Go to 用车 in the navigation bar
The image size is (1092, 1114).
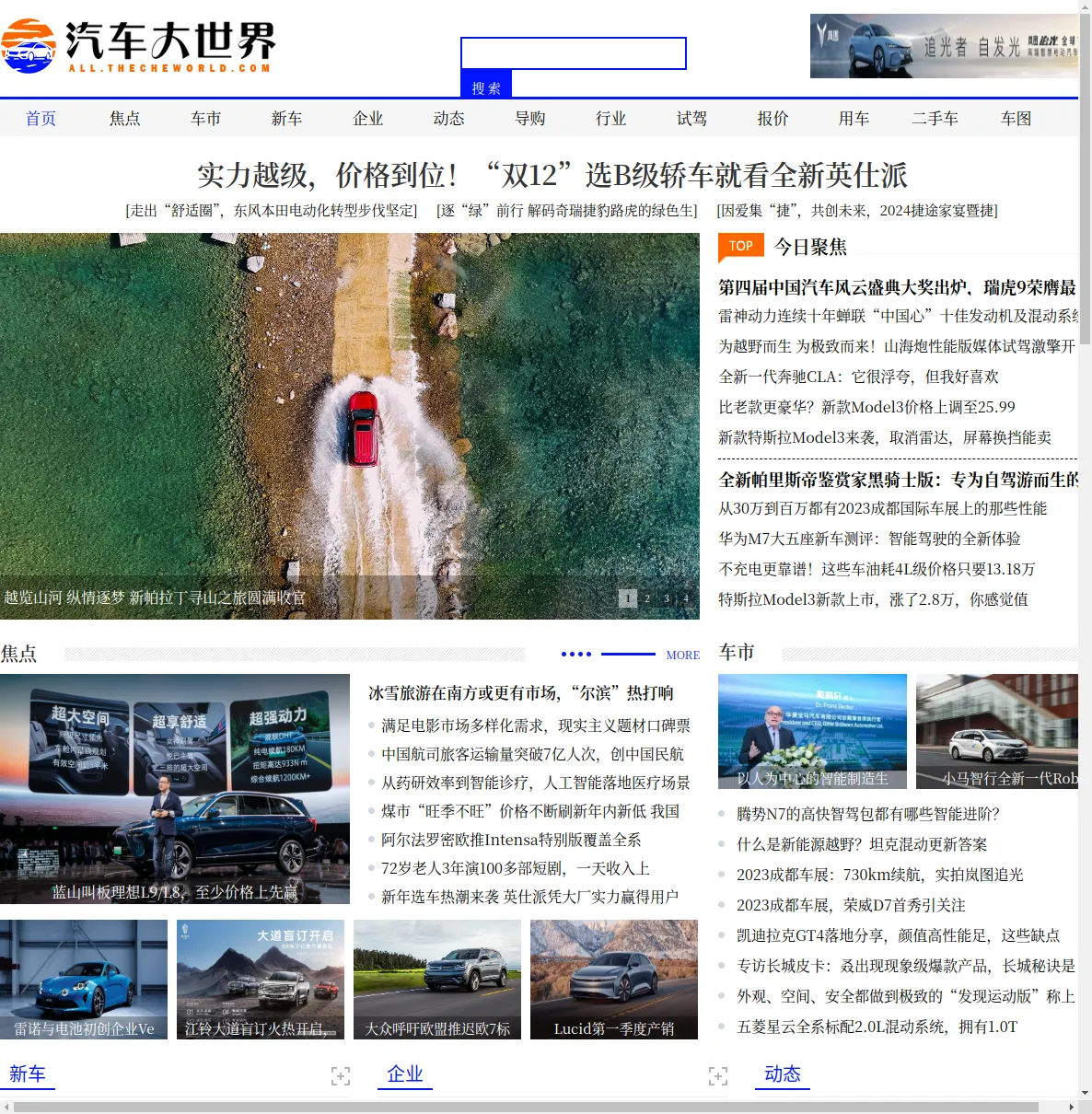pyautogui.click(x=854, y=119)
